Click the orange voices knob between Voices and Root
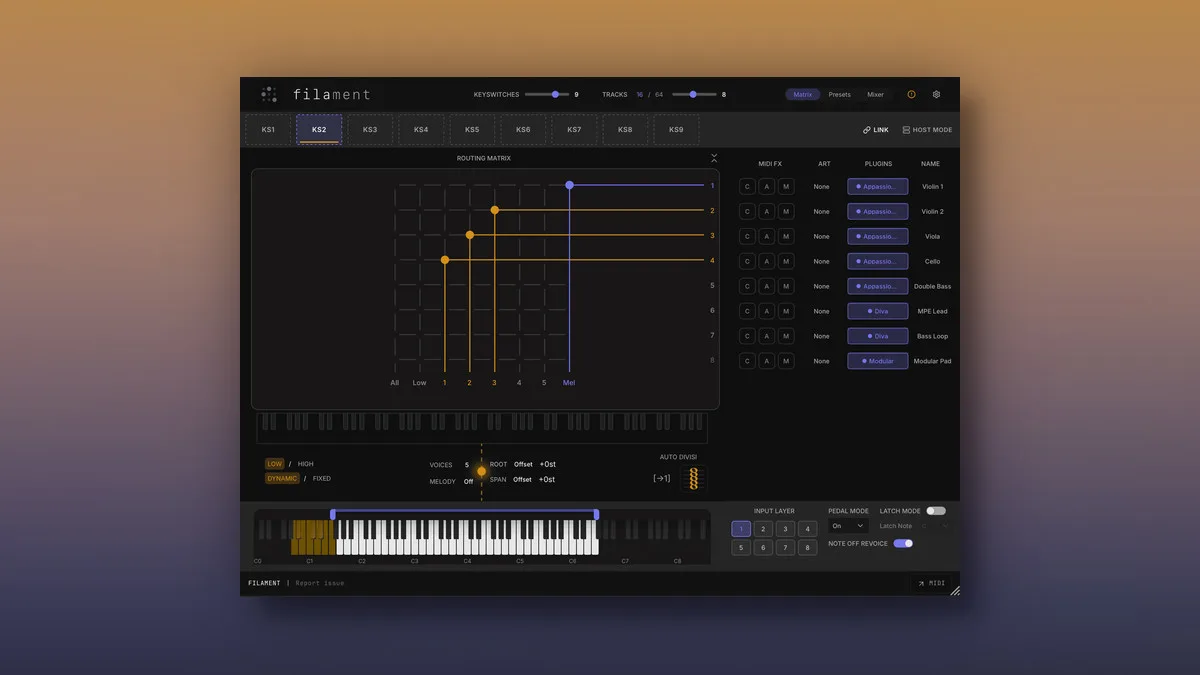Screen dimensions: 1200x675 coord(481,471)
